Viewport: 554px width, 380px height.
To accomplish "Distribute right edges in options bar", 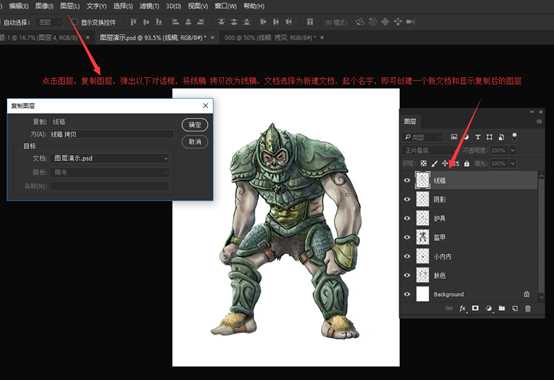I will click(288, 22).
